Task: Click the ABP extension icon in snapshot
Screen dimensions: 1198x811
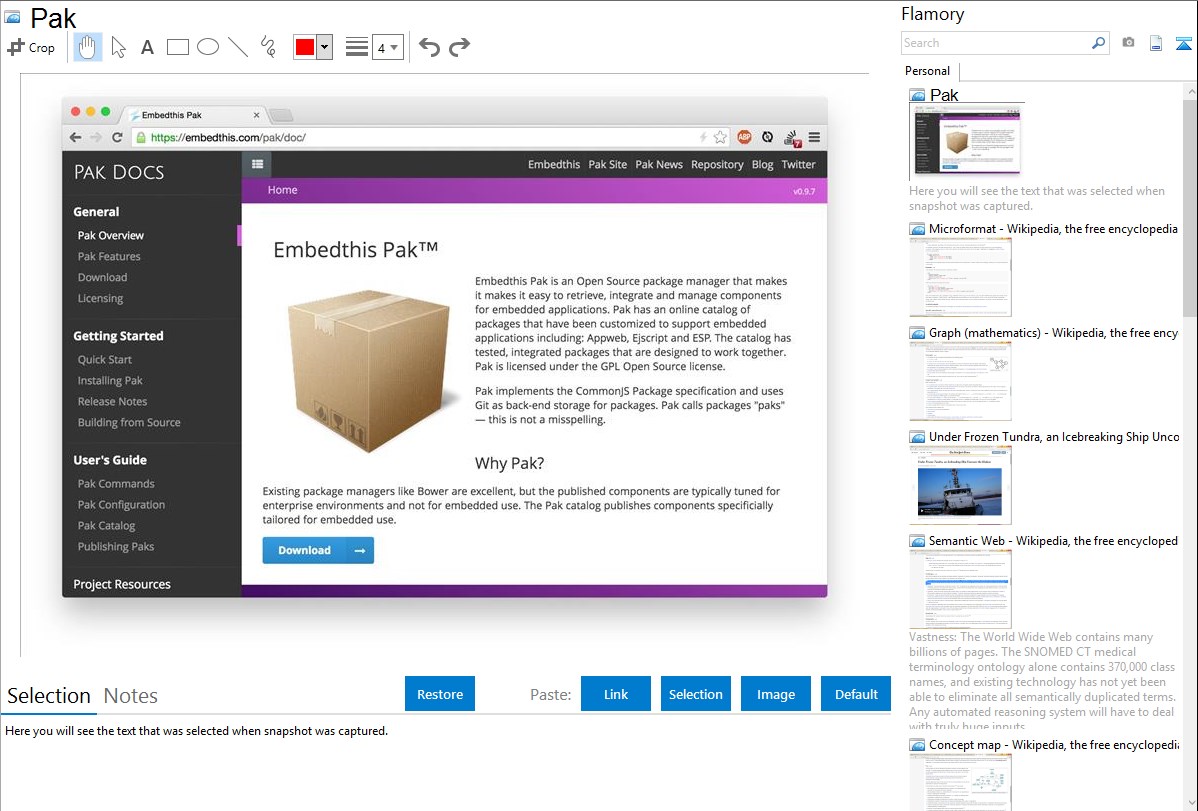Action: [x=744, y=137]
